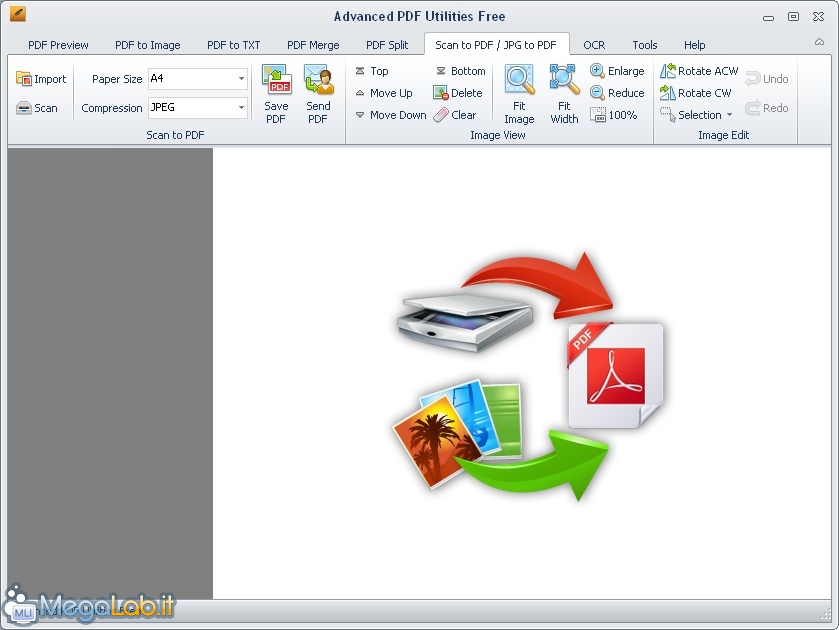This screenshot has height=630, width=839.
Task: Open the PDF Split tab
Action: 387,45
